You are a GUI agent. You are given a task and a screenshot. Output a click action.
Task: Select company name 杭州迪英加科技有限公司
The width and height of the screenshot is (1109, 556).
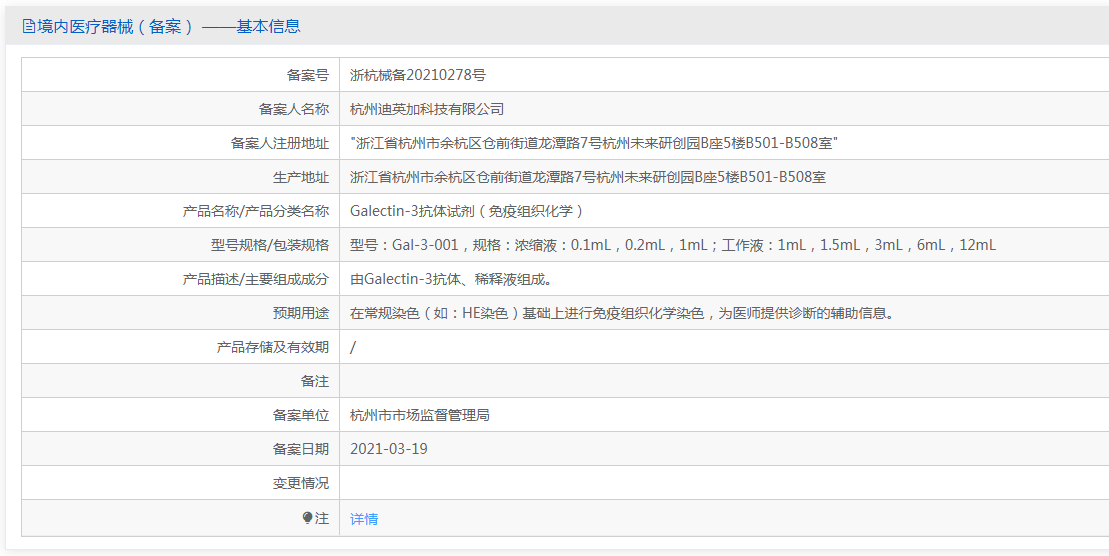(x=426, y=109)
